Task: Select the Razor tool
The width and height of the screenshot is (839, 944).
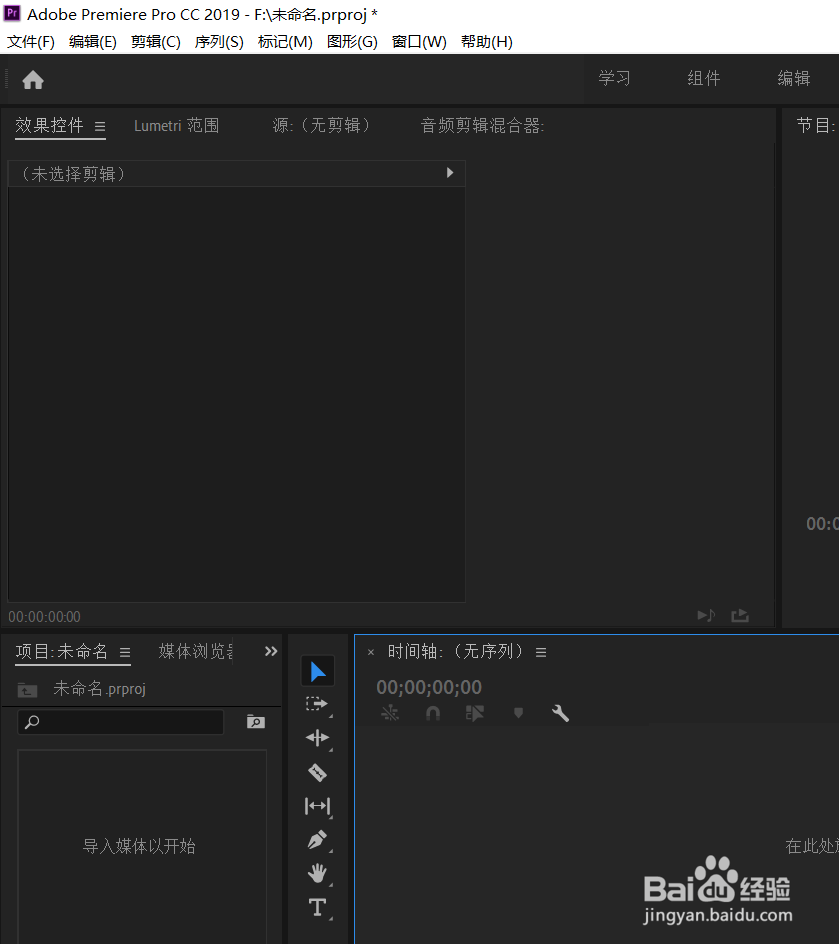Action: pos(317,772)
